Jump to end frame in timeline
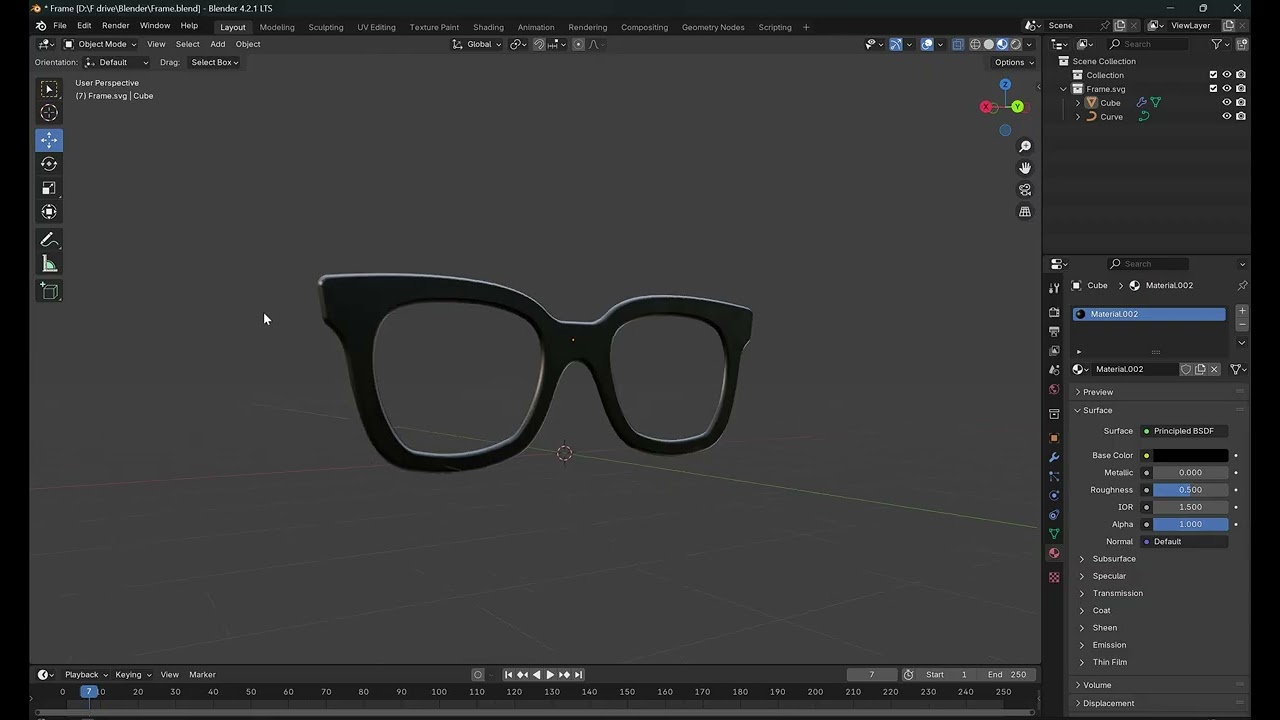1280x720 pixels. [578, 675]
